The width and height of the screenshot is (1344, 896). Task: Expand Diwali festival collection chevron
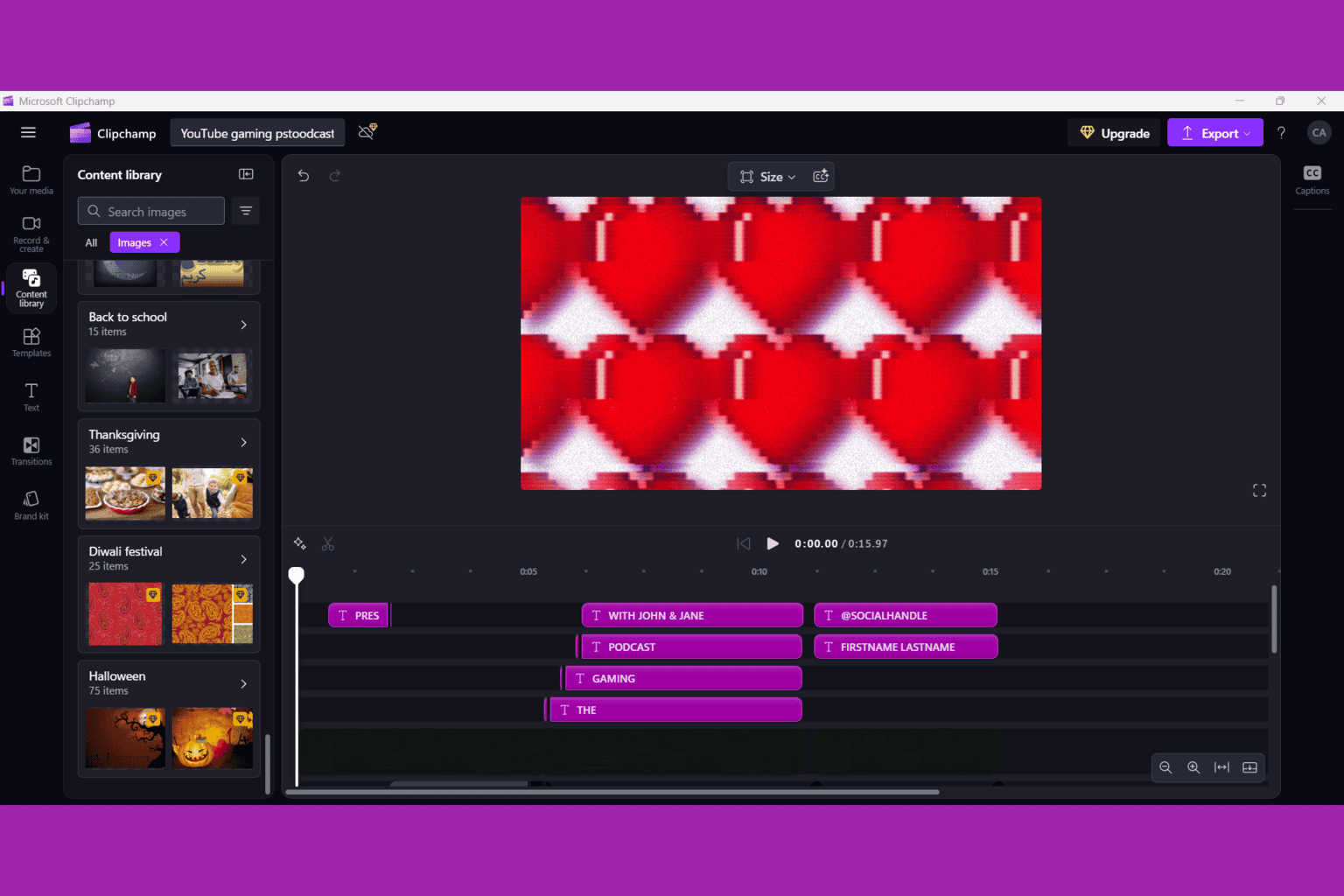click(244, 559)
